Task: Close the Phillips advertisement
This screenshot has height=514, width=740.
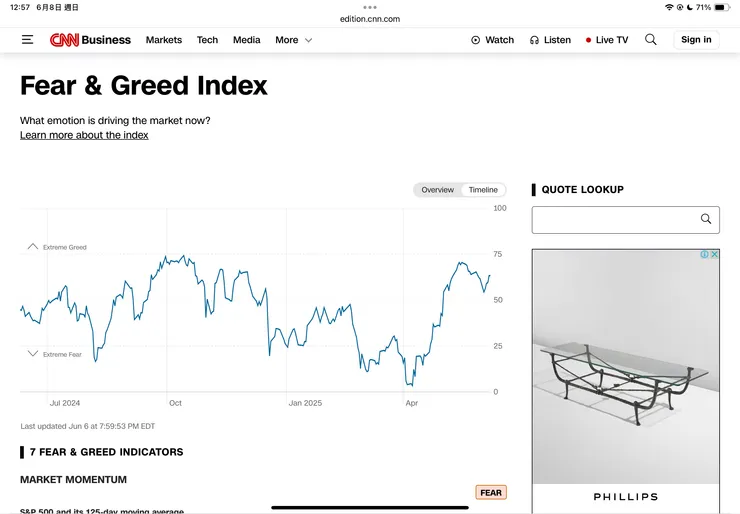Action: tap(714, 255)
